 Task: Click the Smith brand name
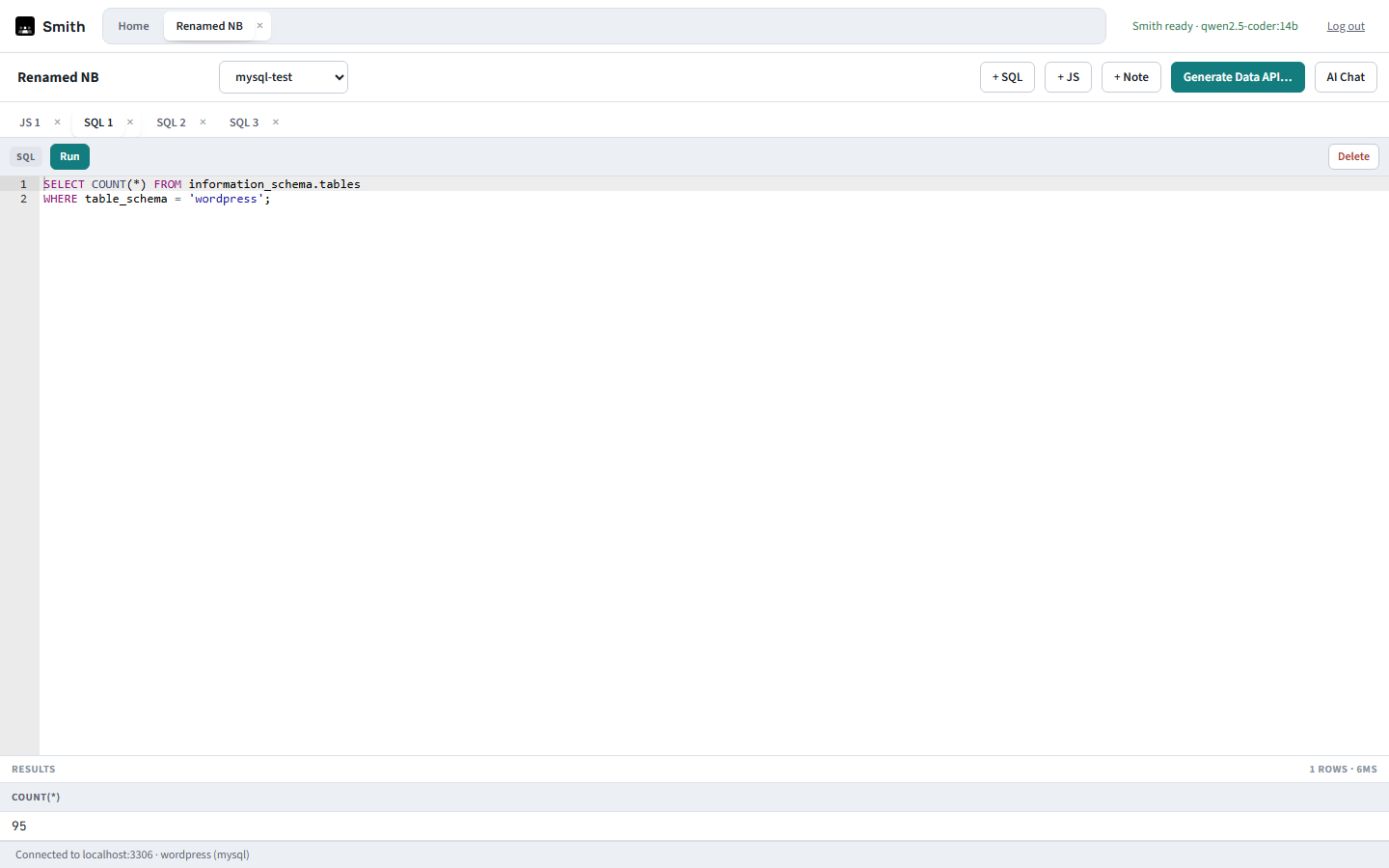(64, 26)
